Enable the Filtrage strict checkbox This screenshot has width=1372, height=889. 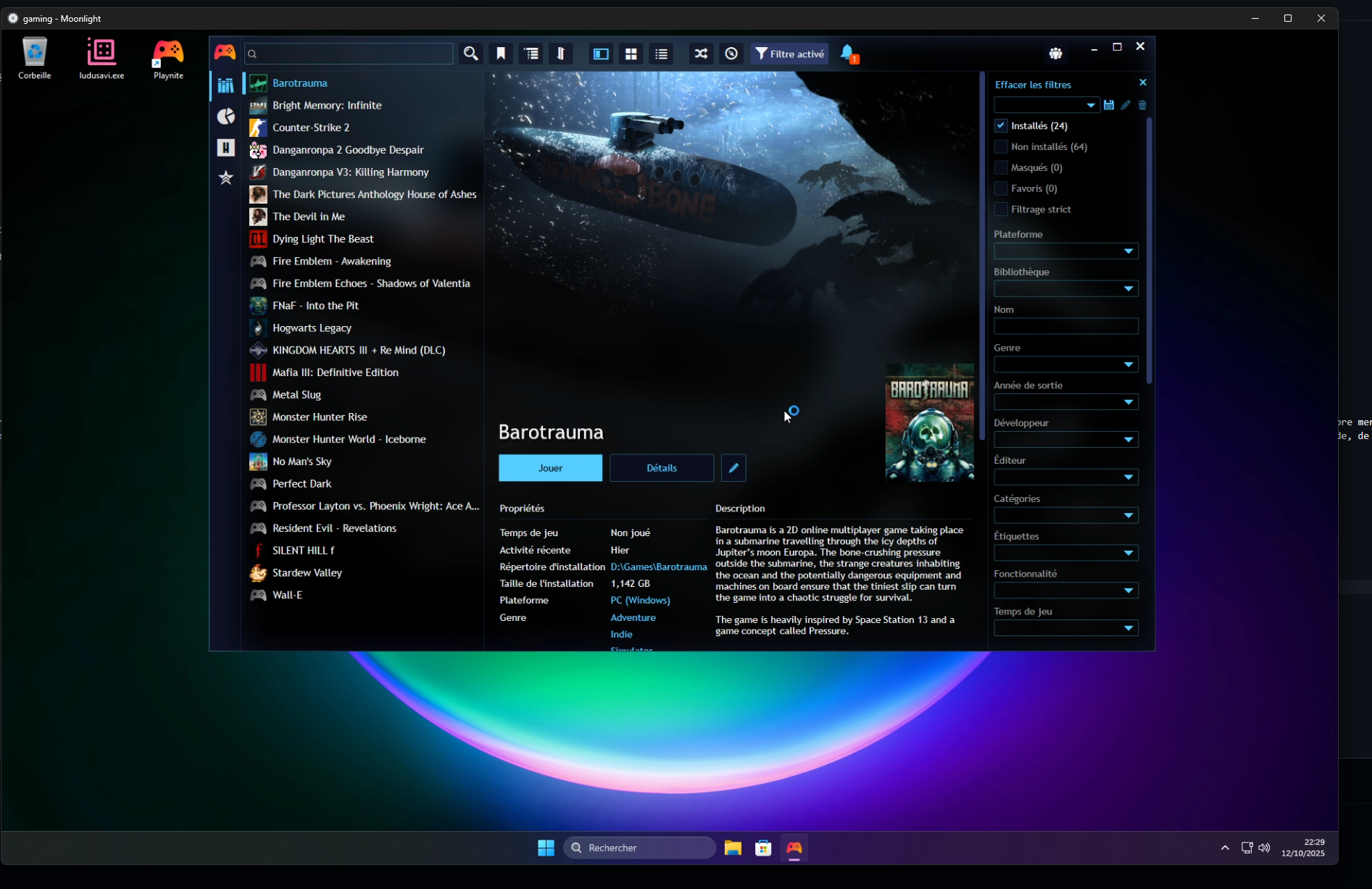coord(1001,209)
